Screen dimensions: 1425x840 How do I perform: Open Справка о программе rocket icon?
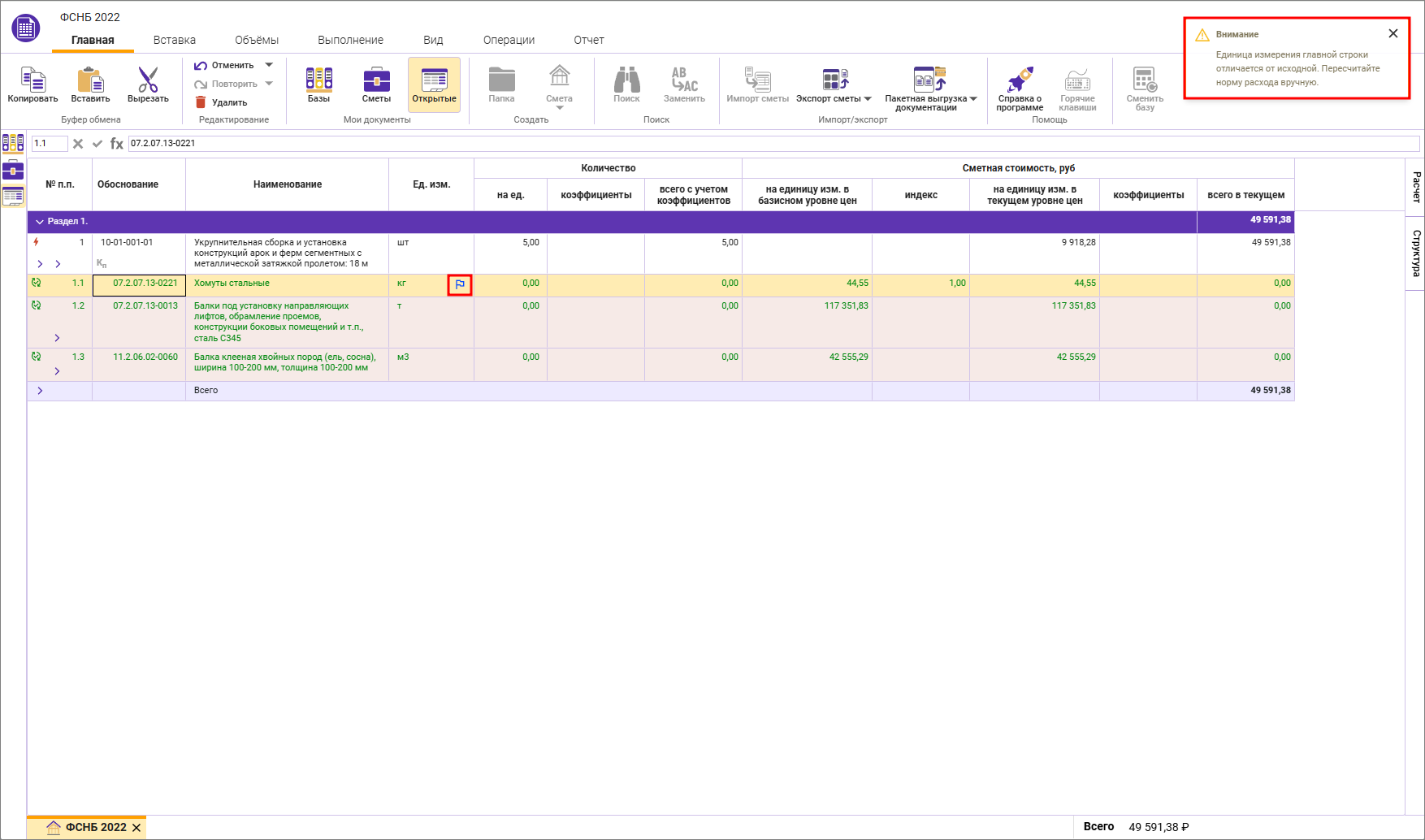tap(1020, 80)
